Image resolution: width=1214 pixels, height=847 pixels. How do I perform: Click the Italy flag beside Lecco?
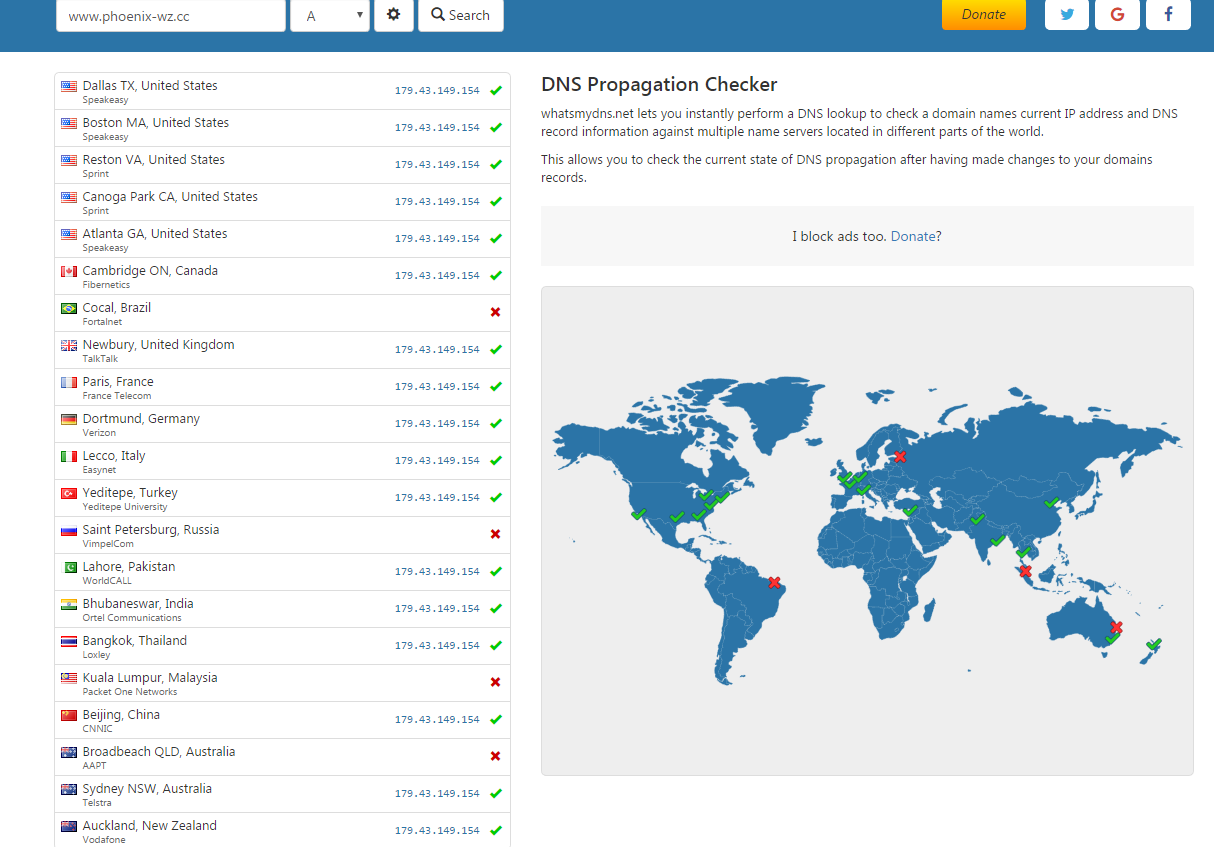tap(69, 457)
